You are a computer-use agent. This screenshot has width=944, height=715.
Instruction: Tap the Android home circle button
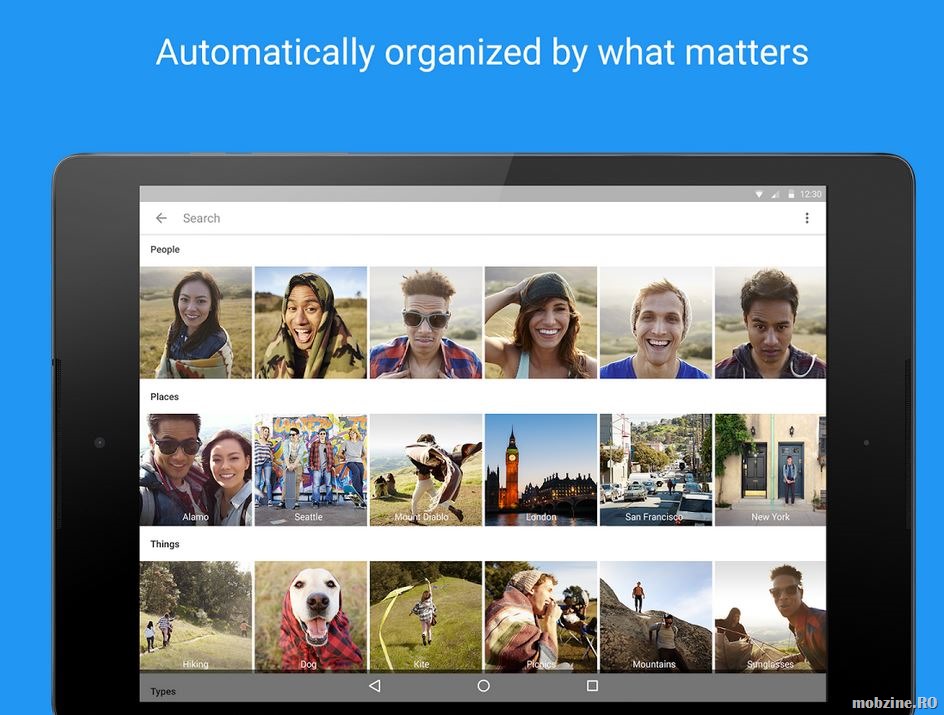483,686
